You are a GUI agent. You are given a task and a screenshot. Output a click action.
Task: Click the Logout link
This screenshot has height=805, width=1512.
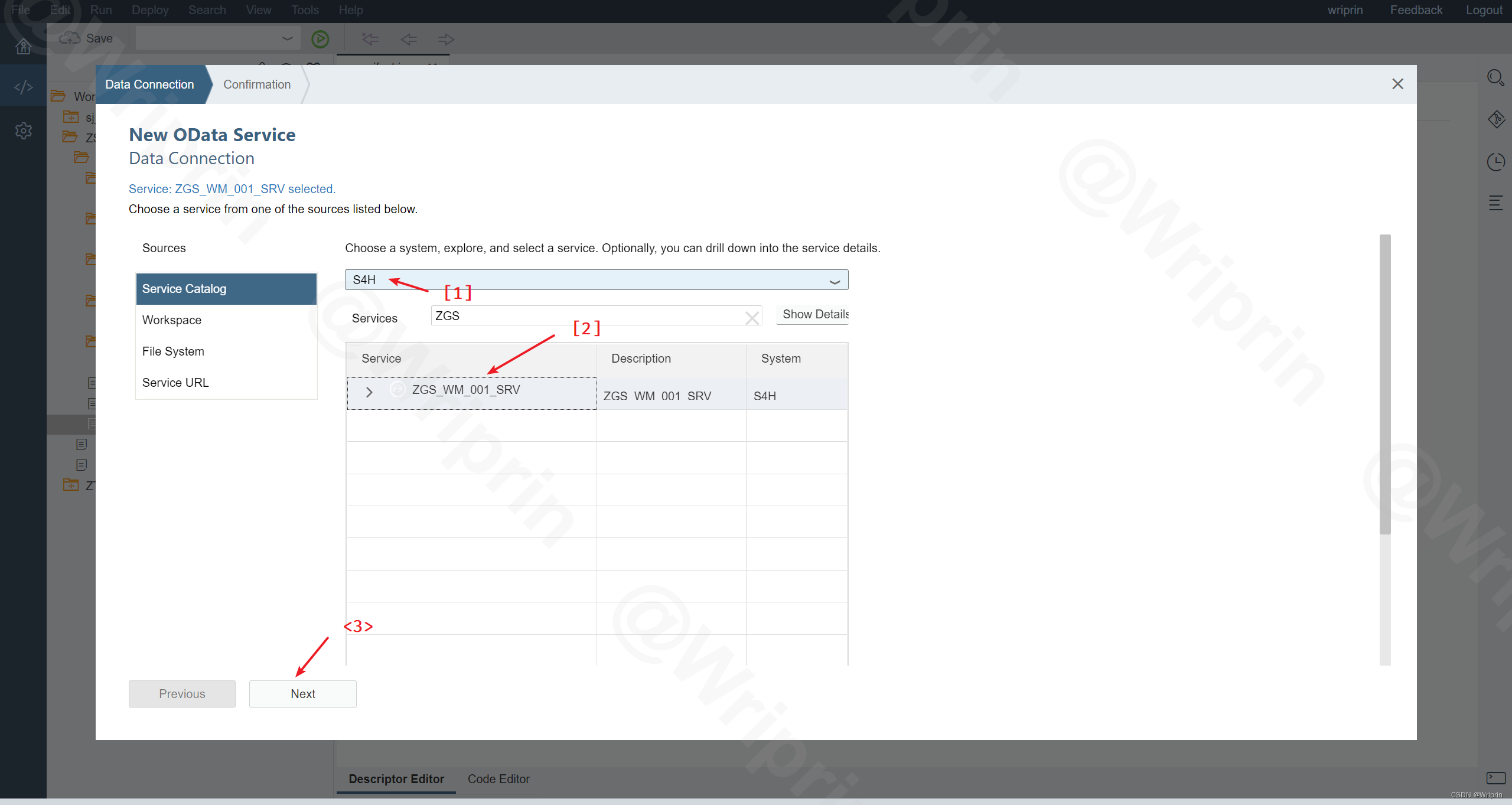point(1484,10)
